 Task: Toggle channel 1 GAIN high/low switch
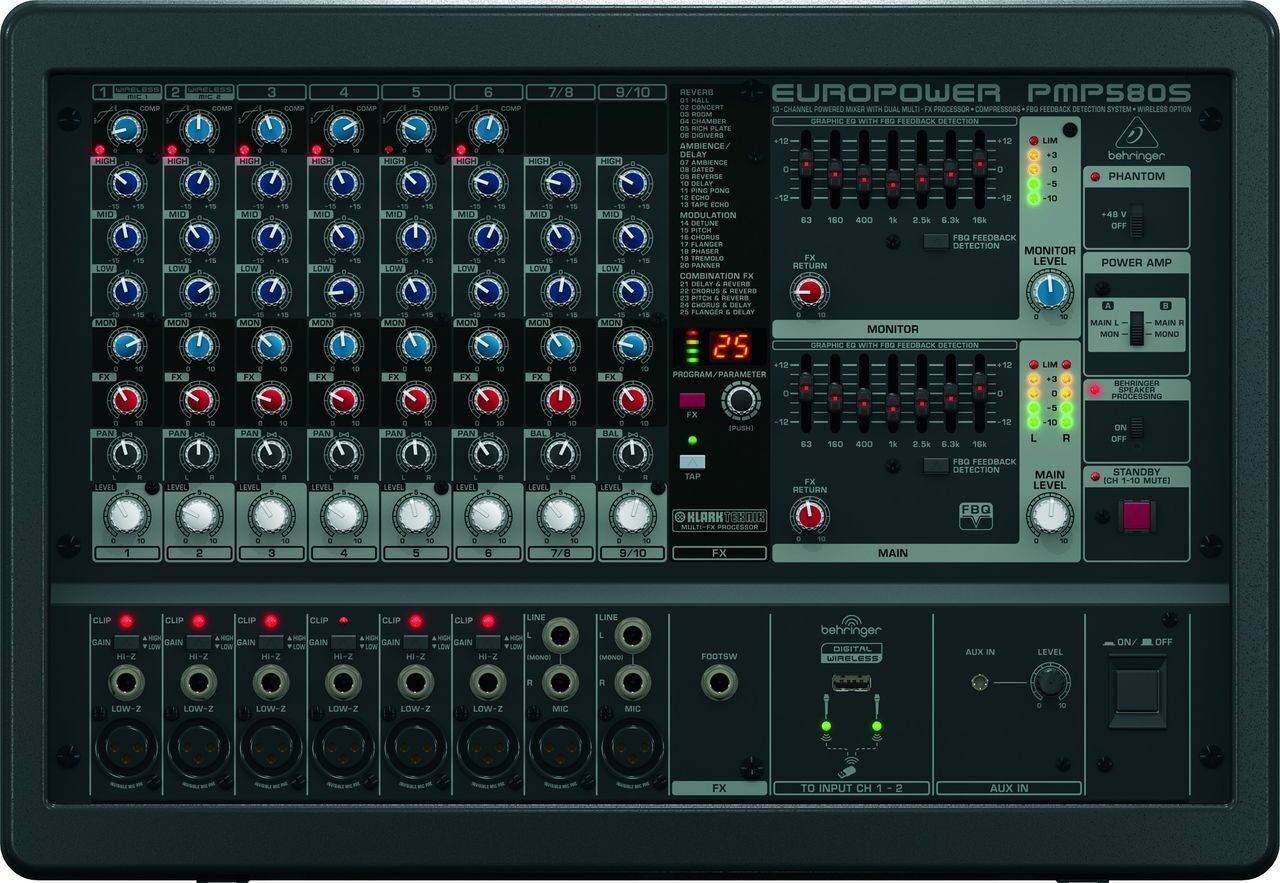click(x=127, y=642)
